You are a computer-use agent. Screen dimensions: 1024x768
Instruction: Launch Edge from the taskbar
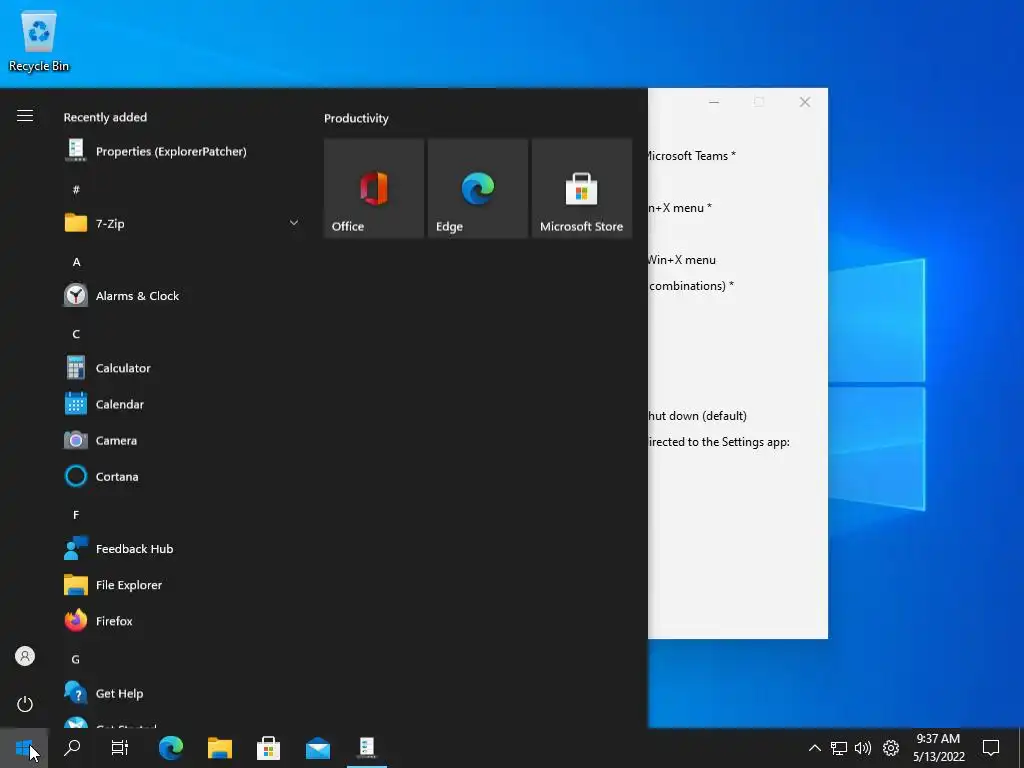pyautogui.click(x=171, y=748)
